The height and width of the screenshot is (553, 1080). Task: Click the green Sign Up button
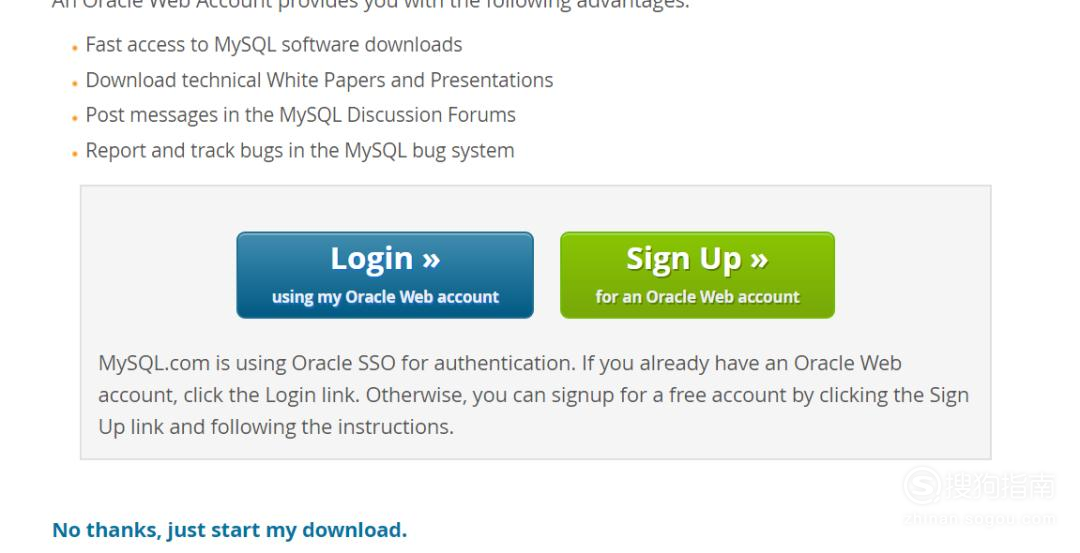[x=697, y=275]
